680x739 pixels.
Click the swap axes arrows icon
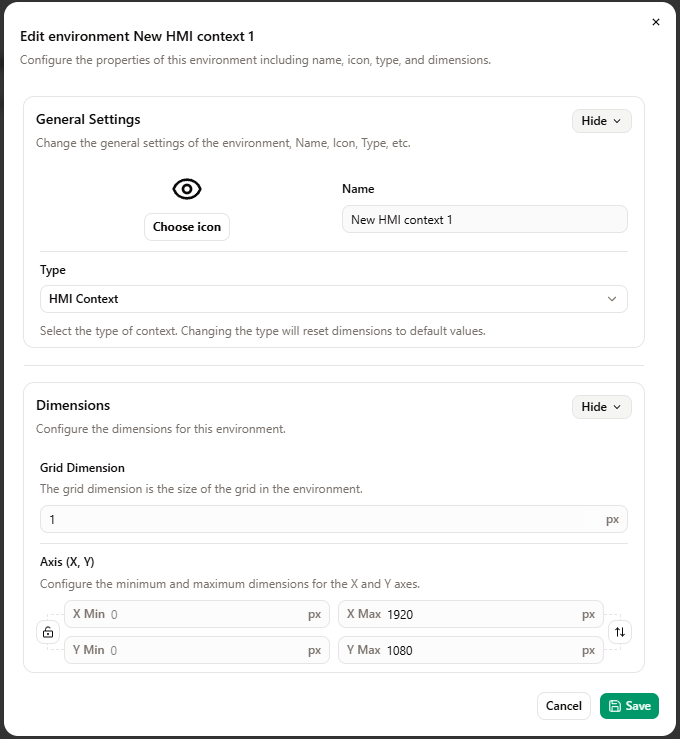pos(620,632)
